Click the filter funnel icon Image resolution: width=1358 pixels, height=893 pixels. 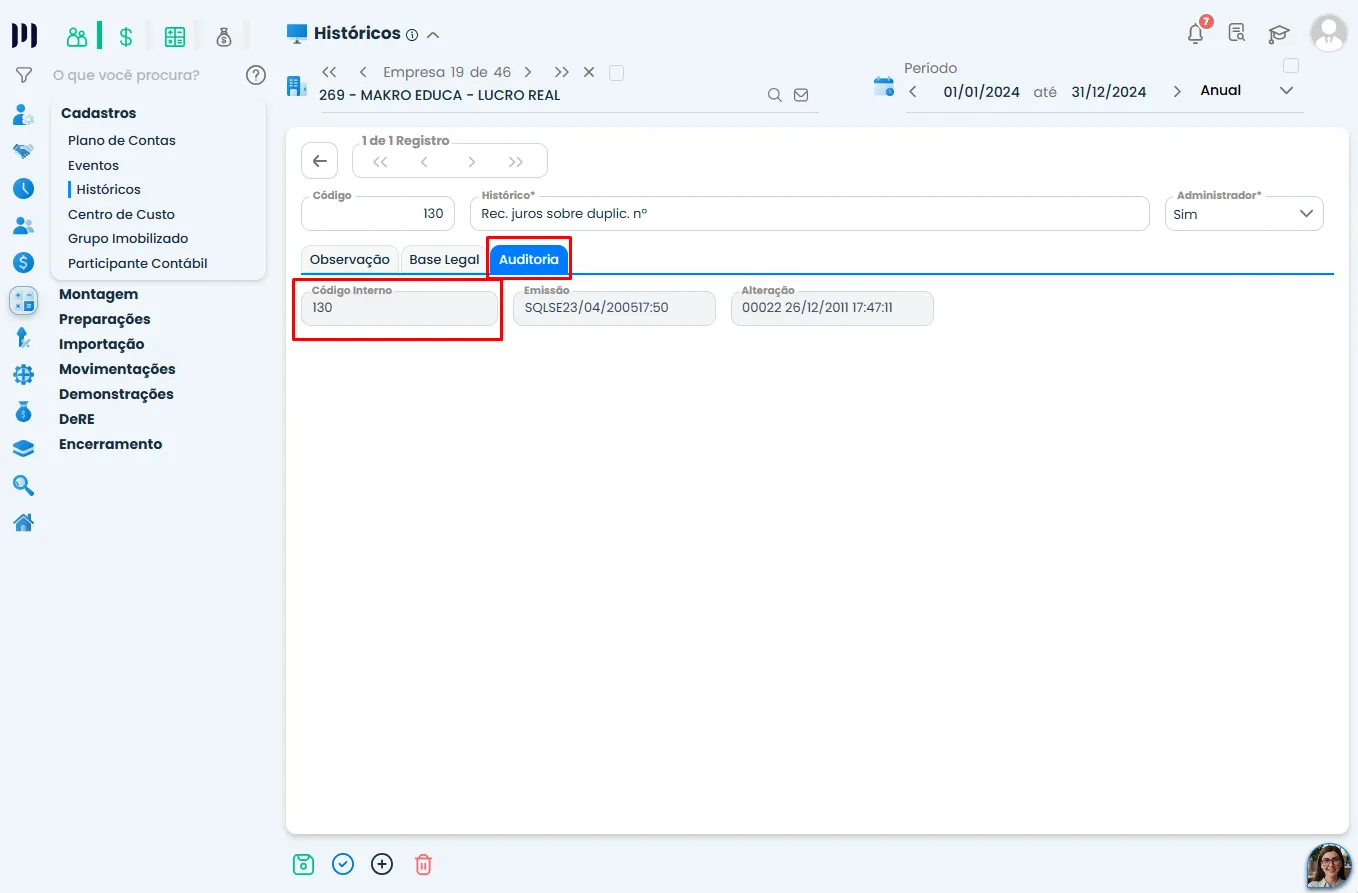tap(24, 75)
